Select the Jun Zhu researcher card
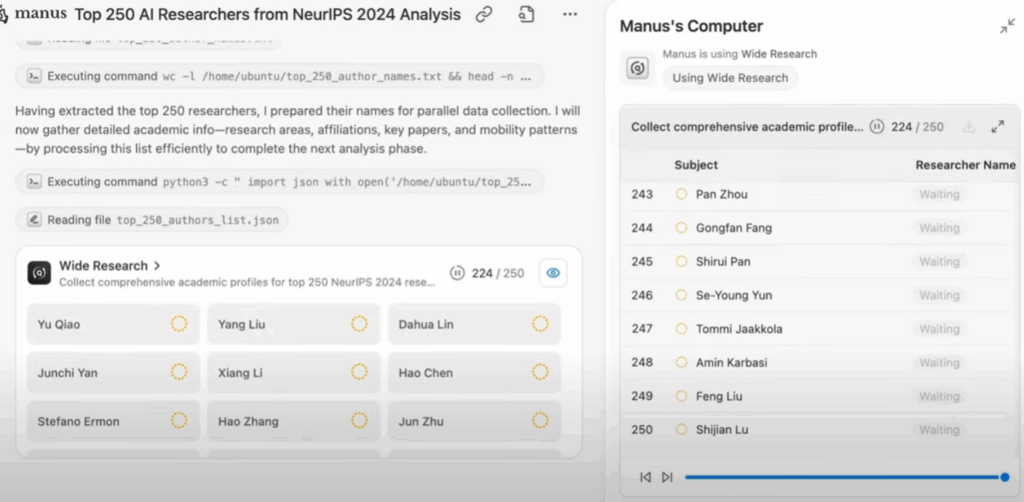 click(x=474, y=421)
